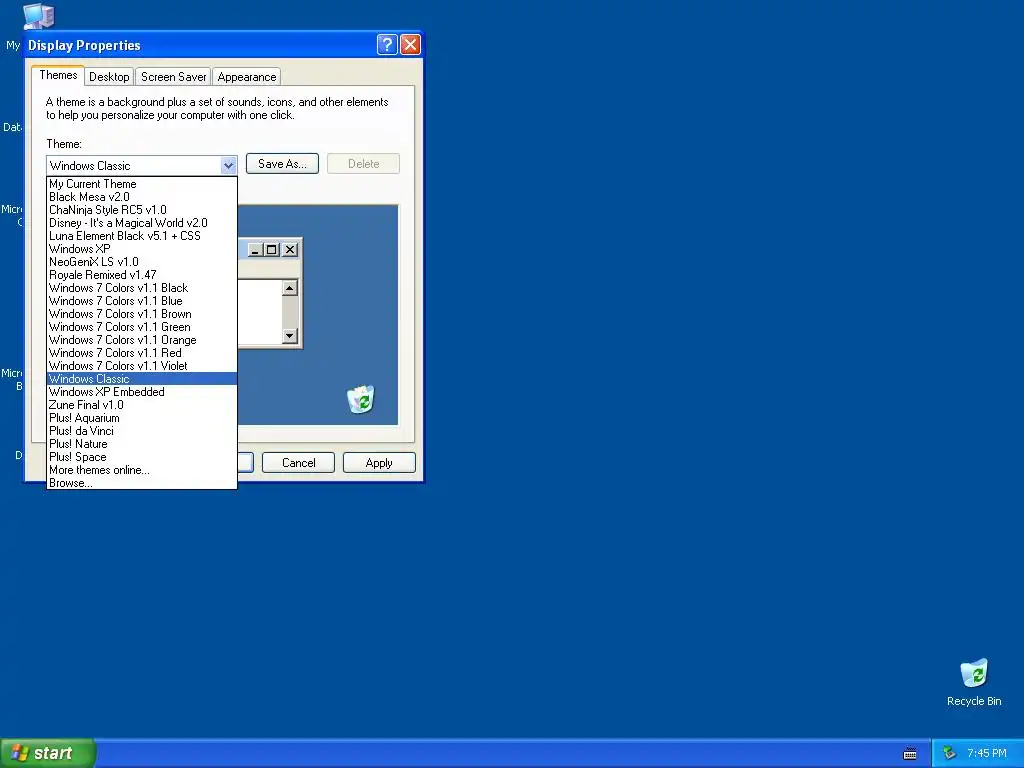Image resolution: width=1024 pixels, height=768 pixels.
Task: Select Plus! Aquarium theme
Action: [142, 419]
